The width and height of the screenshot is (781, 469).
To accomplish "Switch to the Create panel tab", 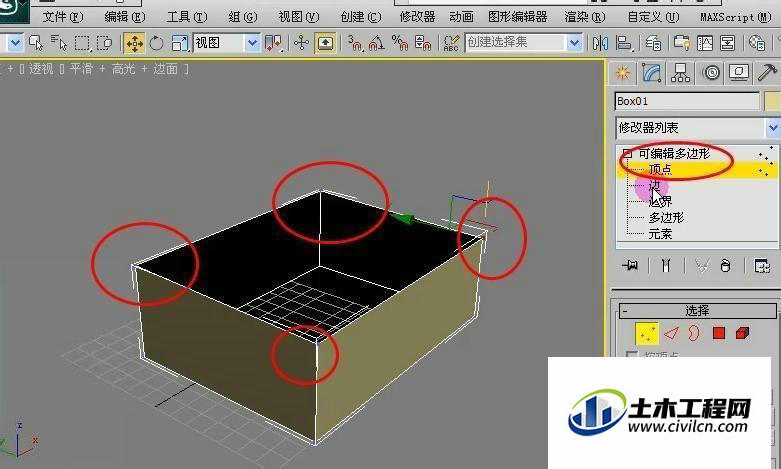I will (x=622, y=73).
